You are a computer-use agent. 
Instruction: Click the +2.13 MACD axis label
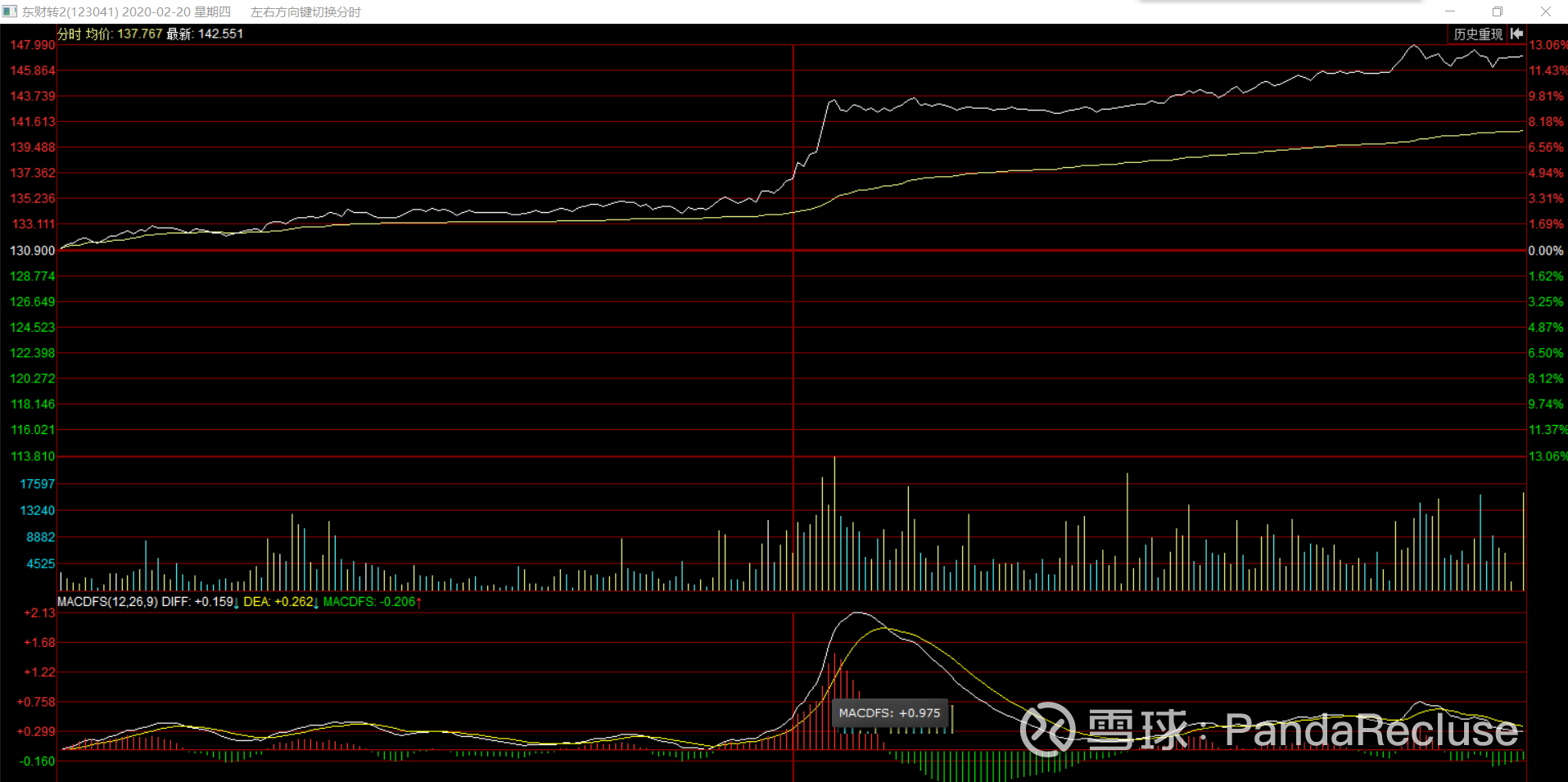point(39,613)
